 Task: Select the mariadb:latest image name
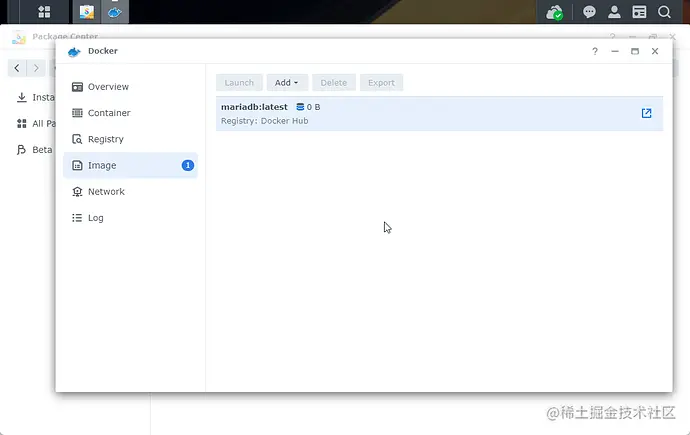[x=254, y=107]
